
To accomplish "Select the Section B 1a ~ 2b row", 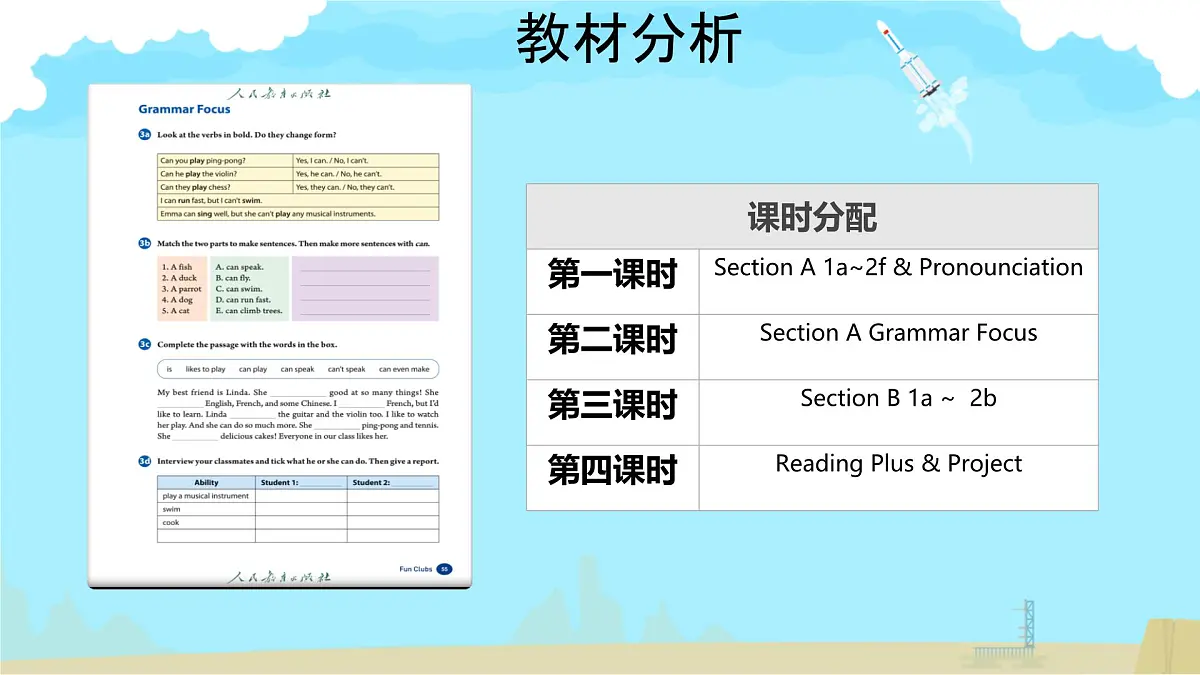I will coord(898,398).
